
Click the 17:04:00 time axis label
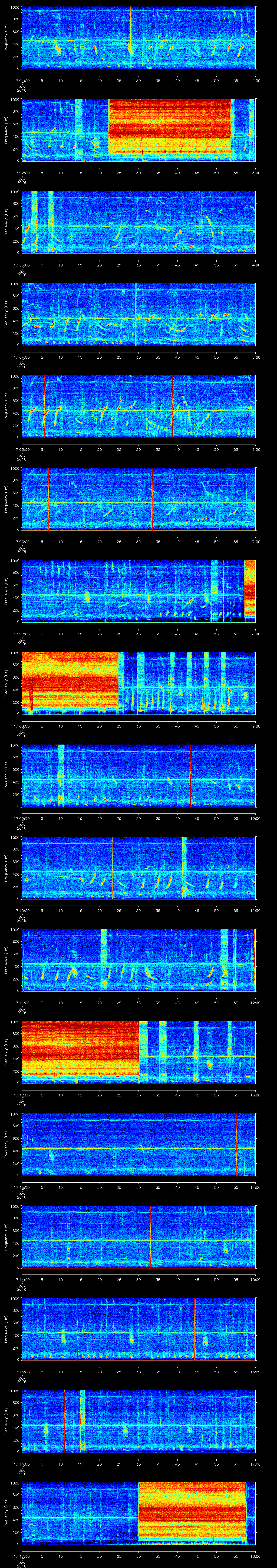click(x=21, y=357)
